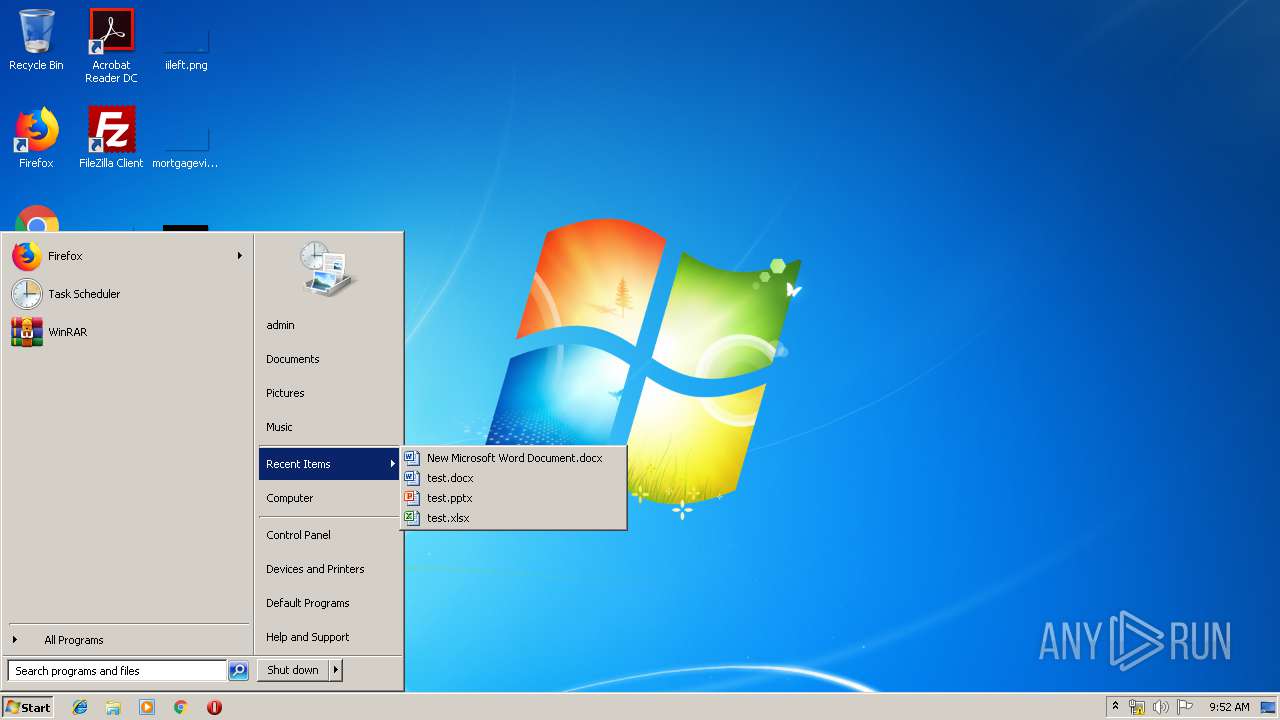Click the Shut down button
The image size is (1280, 720).
tap(293, 670)
